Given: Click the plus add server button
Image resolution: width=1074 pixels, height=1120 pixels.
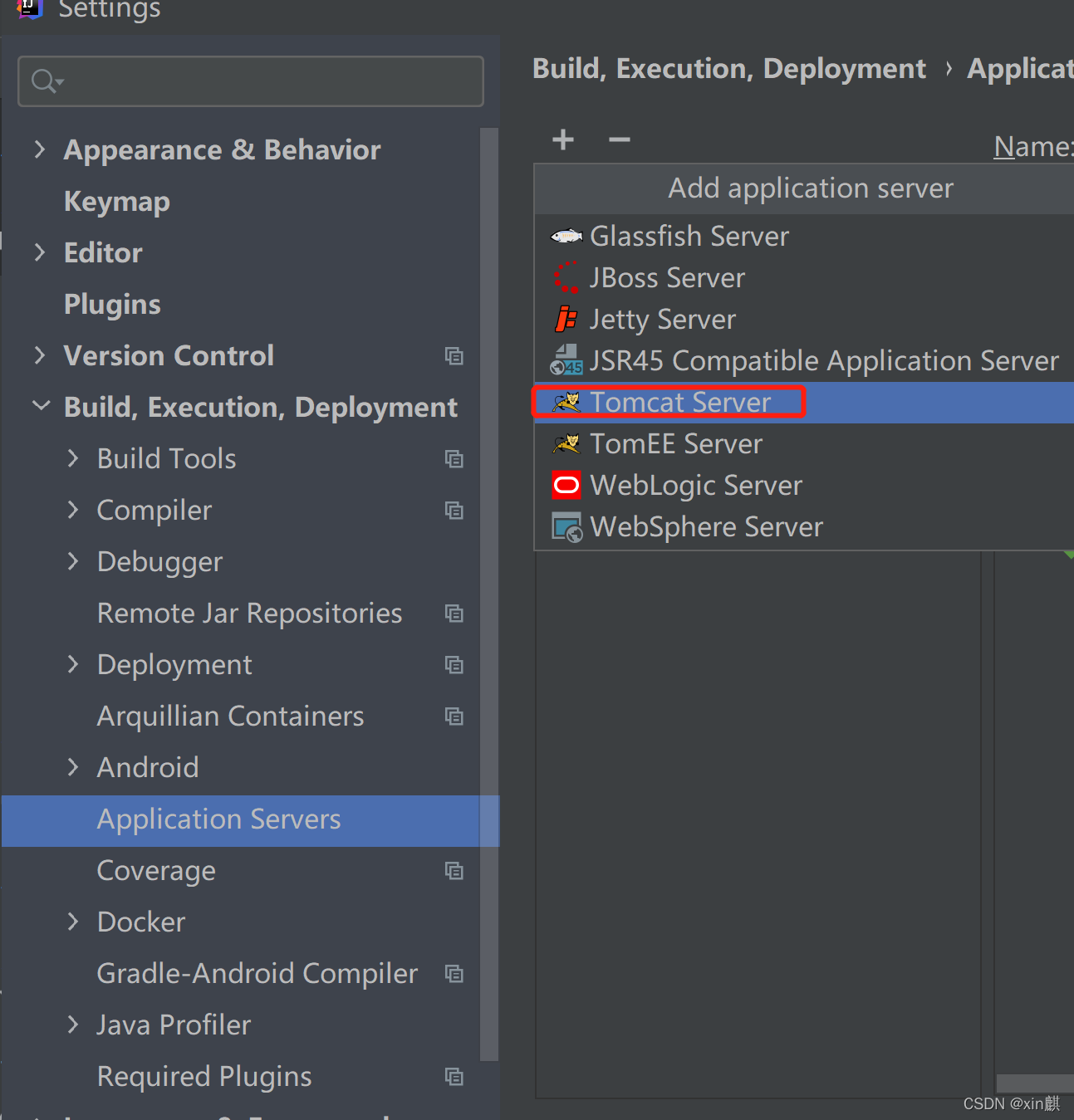Looking at the screenshot, I should point(563,139).
